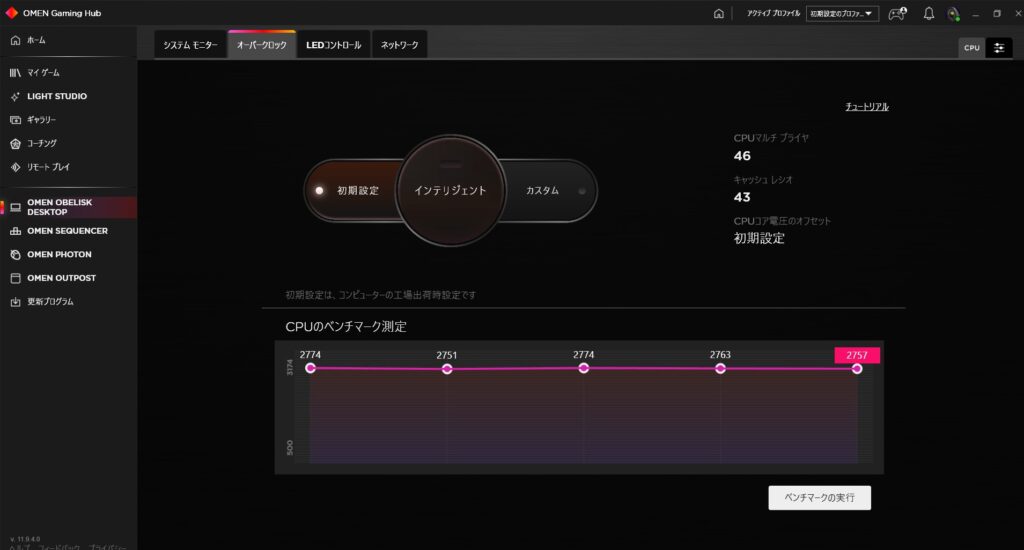1024x550 pixels.
Task: Click the sliders settings icon beside CPU
Action: (998, 48)
